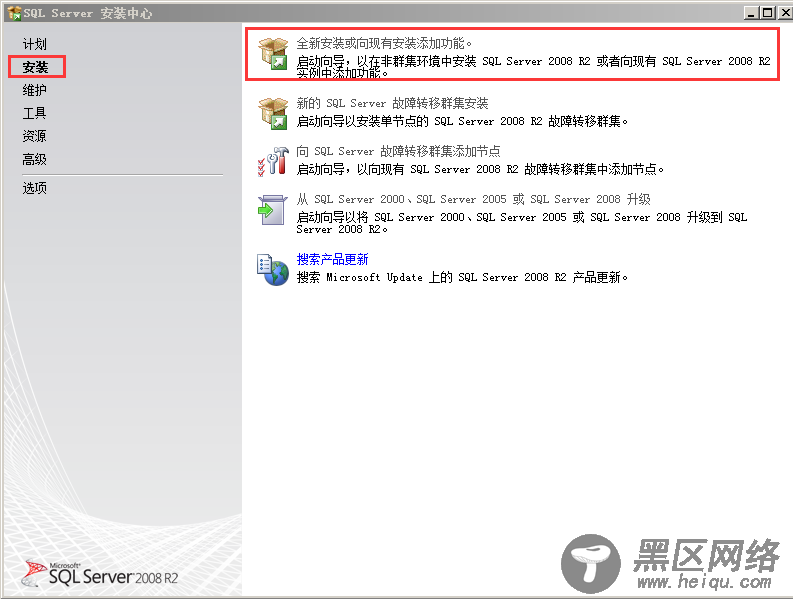Click the search product updates globe icon
The height and width of the screenshot is (599, 793).
point(273,270)
